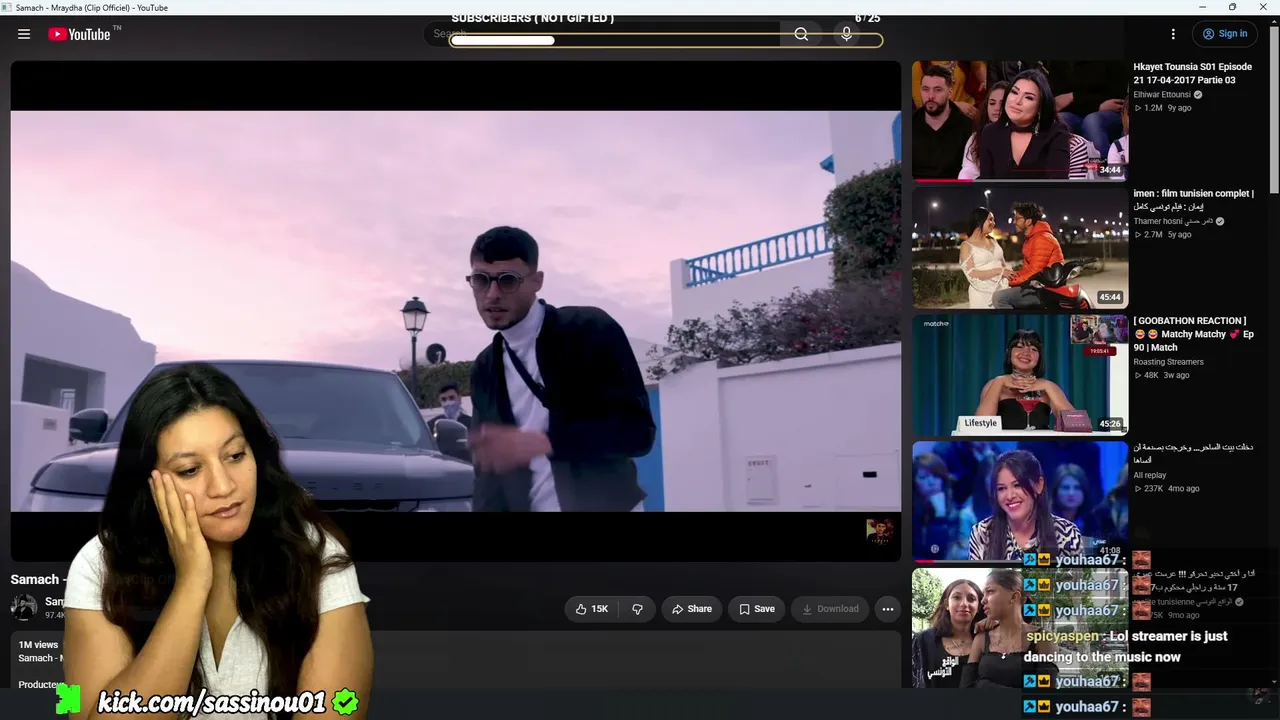This screenshot has width=1280, height=720.
Task: Click the page scrollbar on the right edge
Action: [x=1274, y=110]
